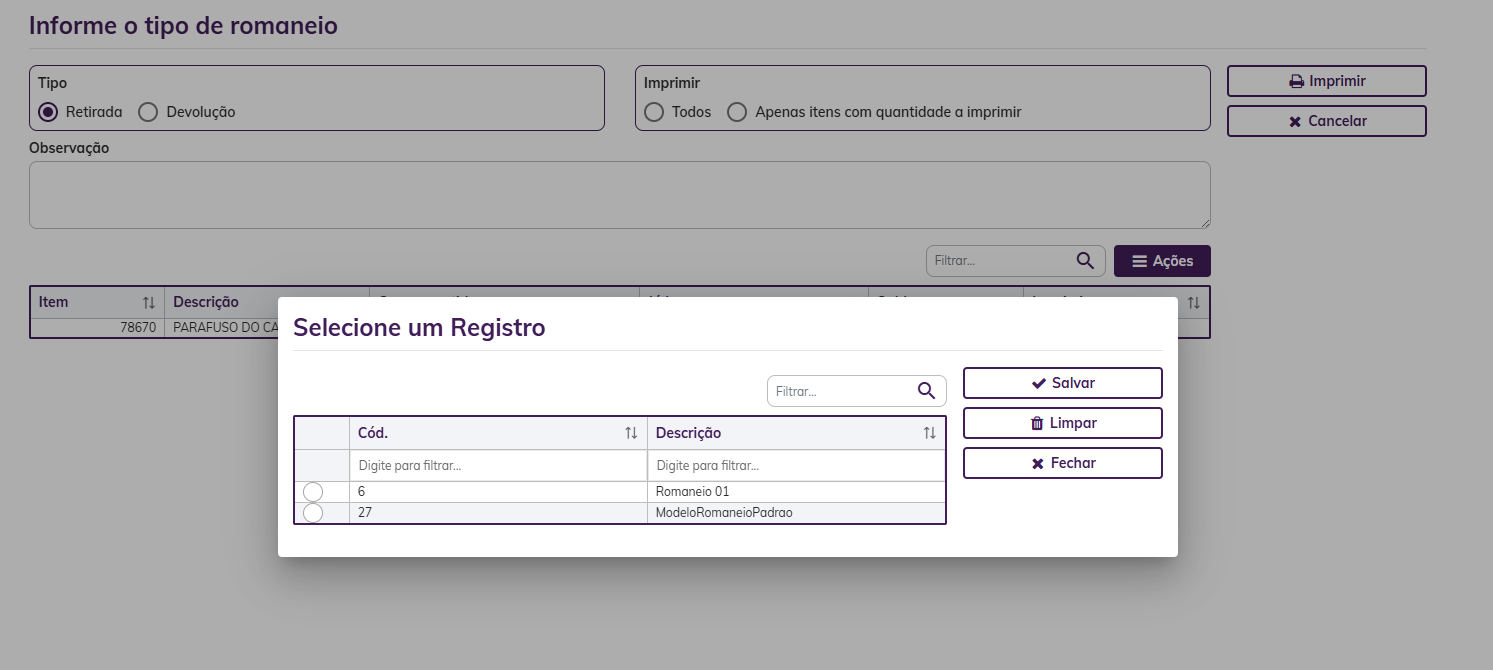Close the dialog with the Fechar button
This screenshot has width=1493, height=670.
coord(1062,463)
